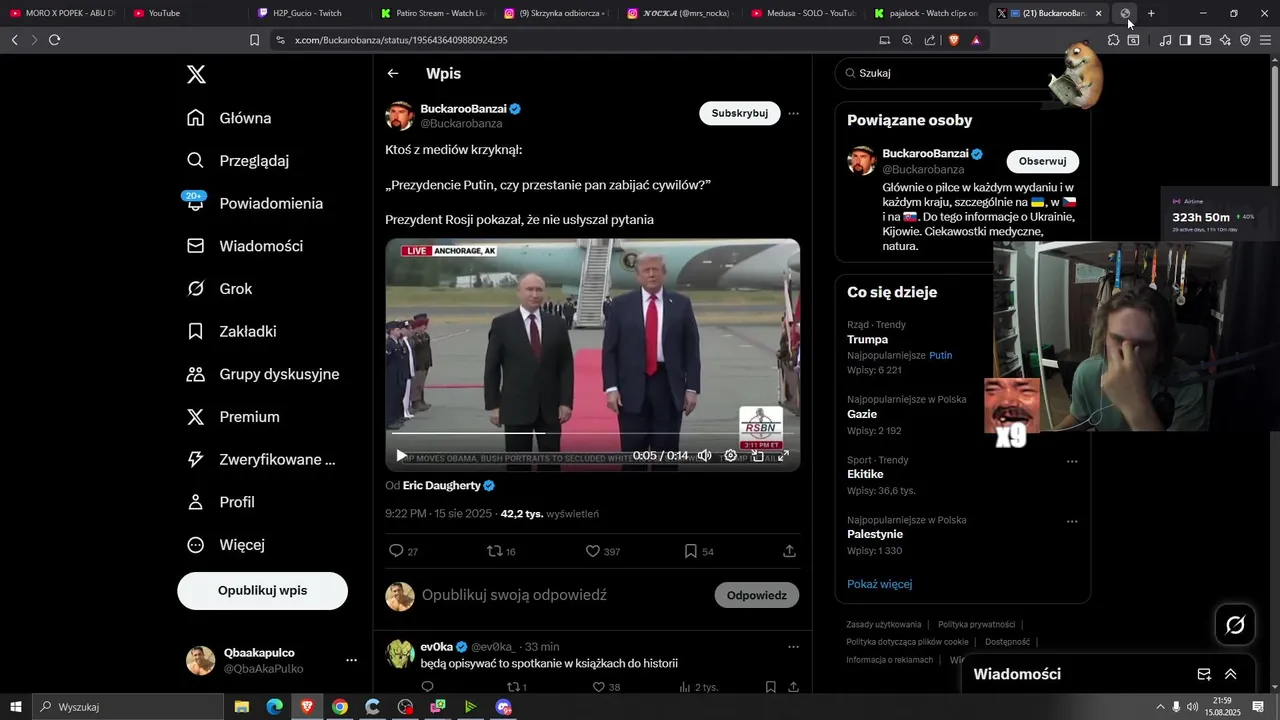
Task: Expand video to fullscreen
Action: click(783, 456)
